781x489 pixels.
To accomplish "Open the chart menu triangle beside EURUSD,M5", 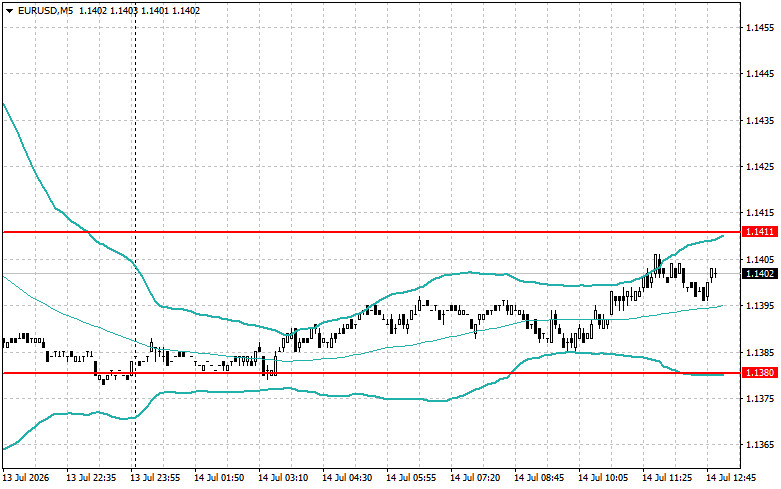I will click(9, 10).
